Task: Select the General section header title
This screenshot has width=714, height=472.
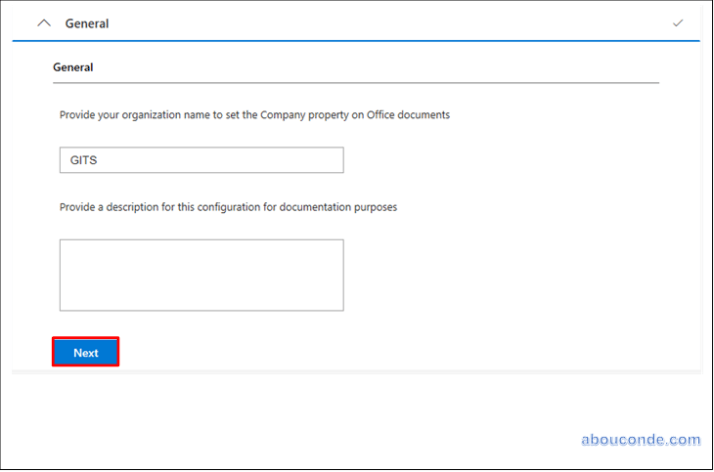Action: pyautogui.click(x=87, y=23)
